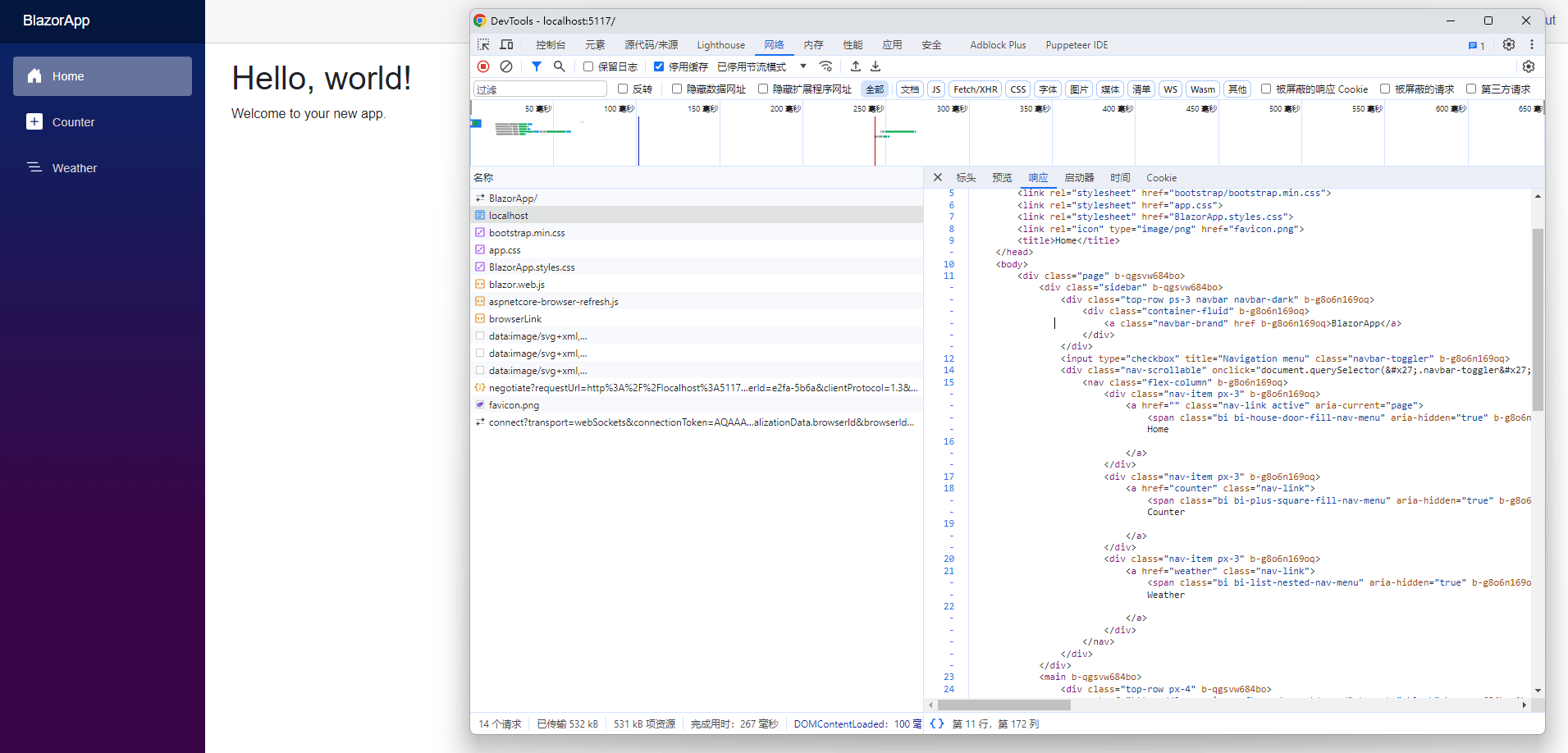This screenshot has height=753, width=1568.
Task: Click the response scrollbar down arrow
Action: [x=1538, y=691]
